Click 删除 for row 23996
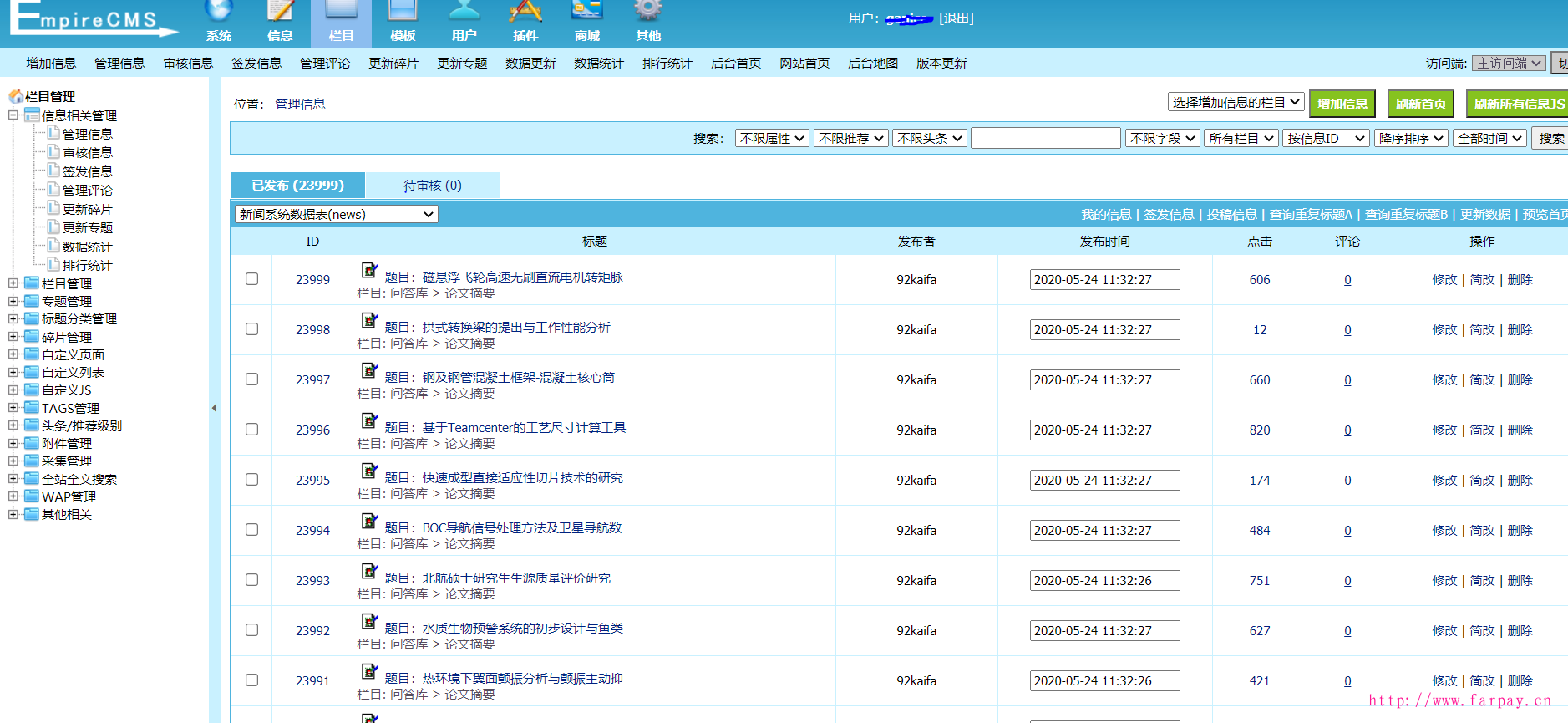The width and height of the screenshot is (1568, 723). [x=1520, y=430]
